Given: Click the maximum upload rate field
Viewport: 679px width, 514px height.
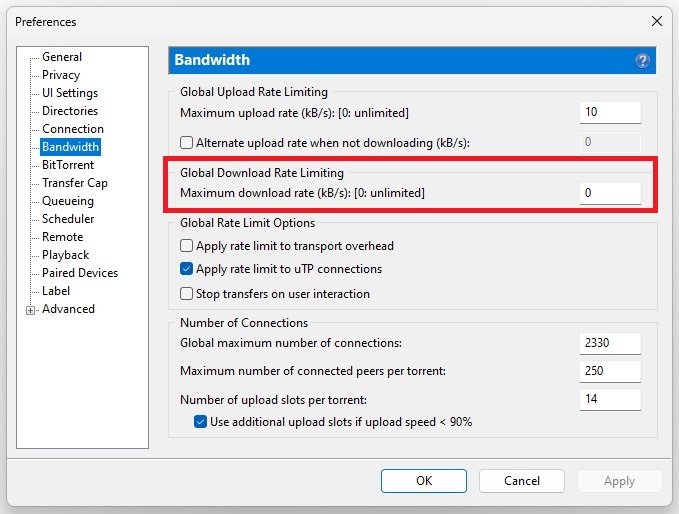Looking at the screenshot, I should [x=610, y=112].
